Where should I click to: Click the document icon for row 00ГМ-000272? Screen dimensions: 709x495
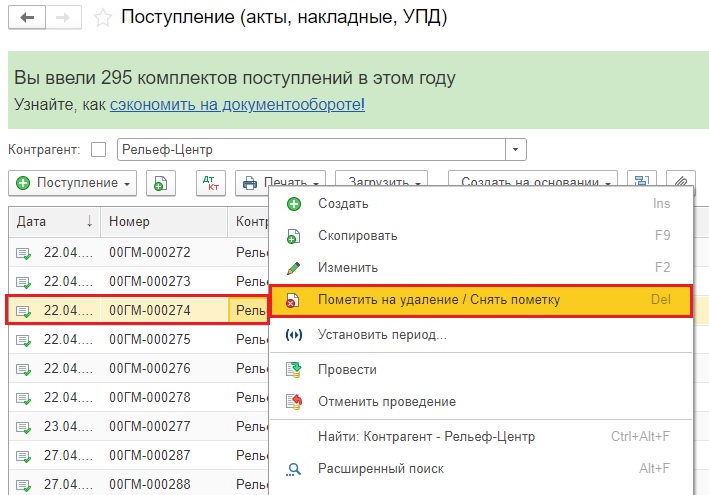pos(23,254)
